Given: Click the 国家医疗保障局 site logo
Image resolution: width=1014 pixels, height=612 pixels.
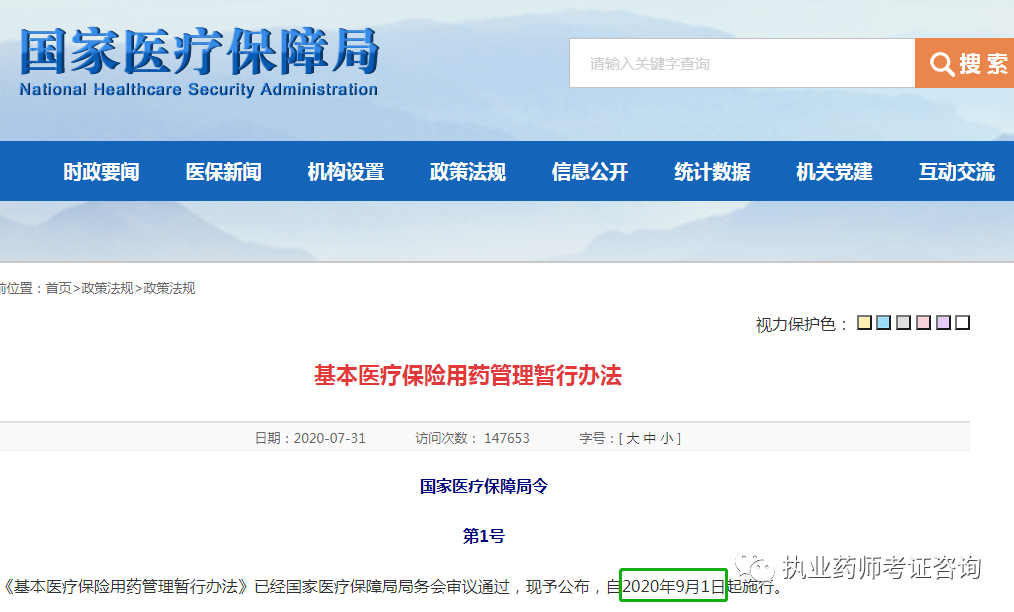Looking at the screenshot, I should (x=199, y=62).
